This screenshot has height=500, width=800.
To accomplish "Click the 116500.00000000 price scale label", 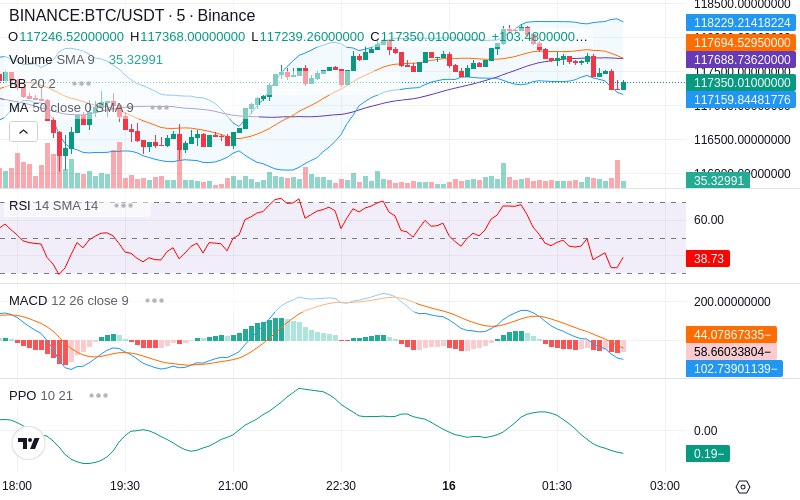I will click(x=742, y=140).
